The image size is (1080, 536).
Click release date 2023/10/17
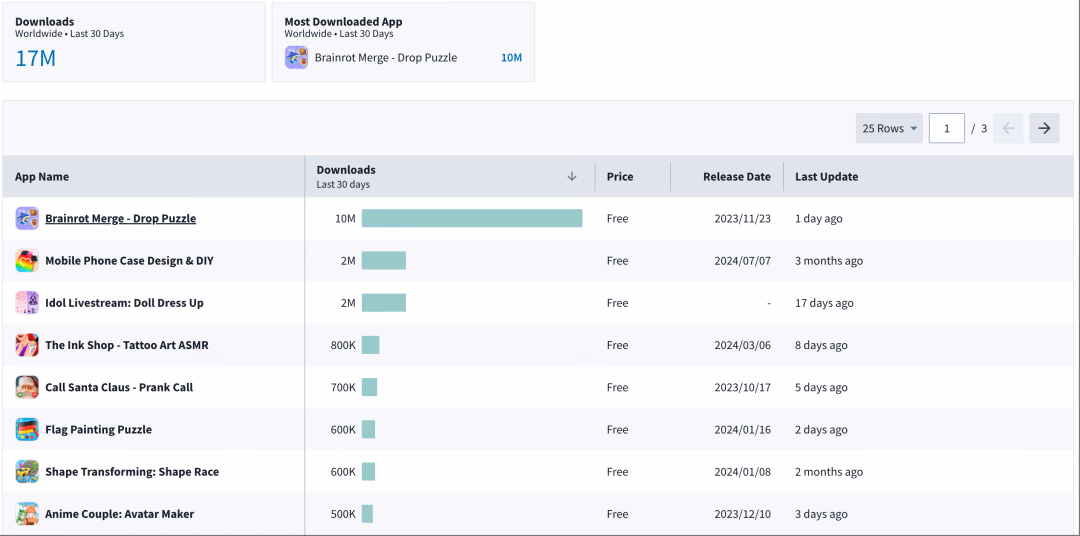click(x=744, y=387)
